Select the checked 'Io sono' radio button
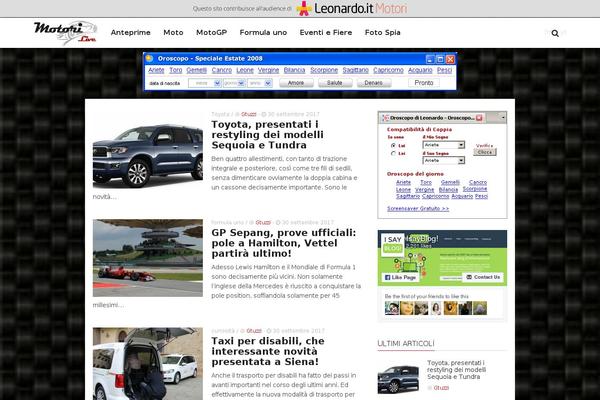Image resolution: width=600 pixels, height=400 pixels. pyautogui.click(x=393, y=145)
